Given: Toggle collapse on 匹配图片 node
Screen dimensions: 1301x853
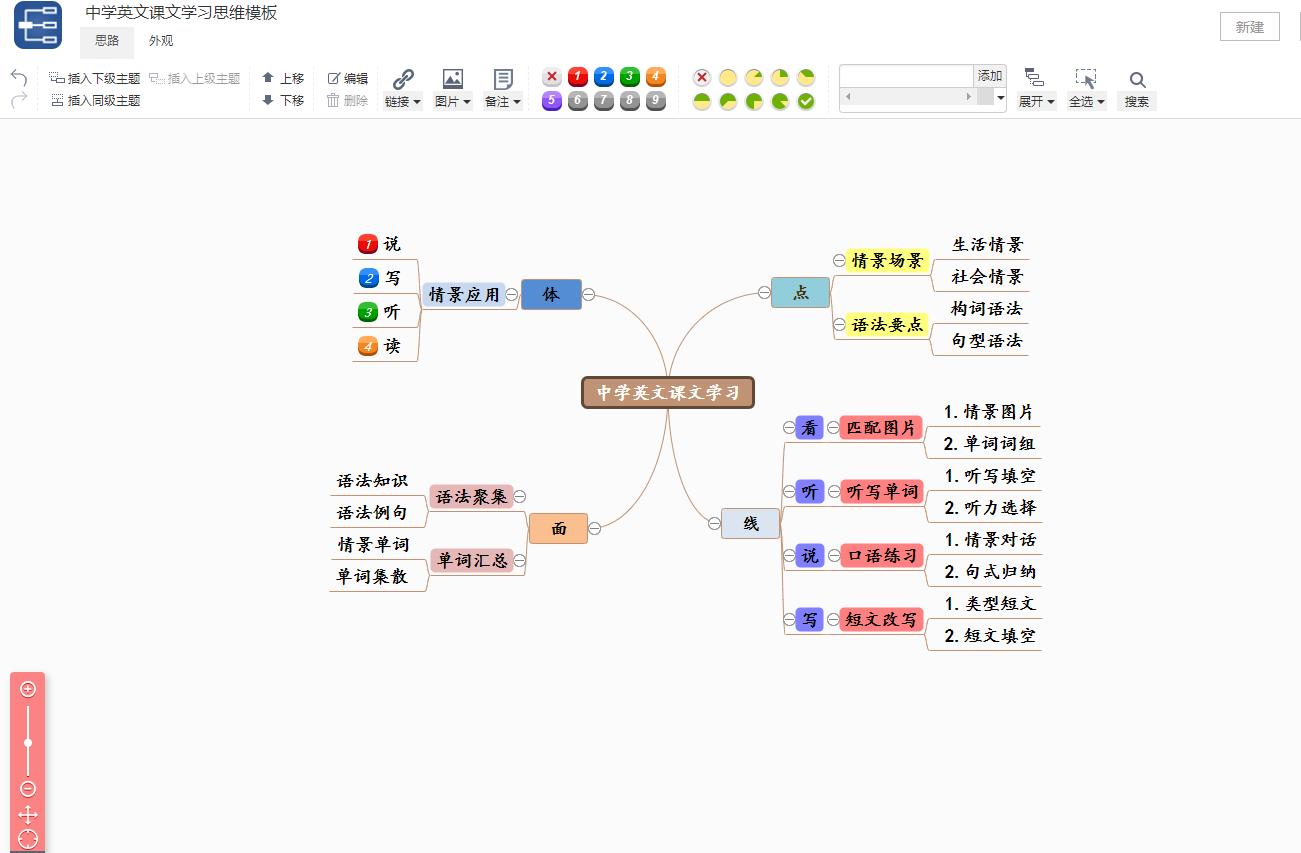Looking at the screenshot, I should (x=832, y=428).
